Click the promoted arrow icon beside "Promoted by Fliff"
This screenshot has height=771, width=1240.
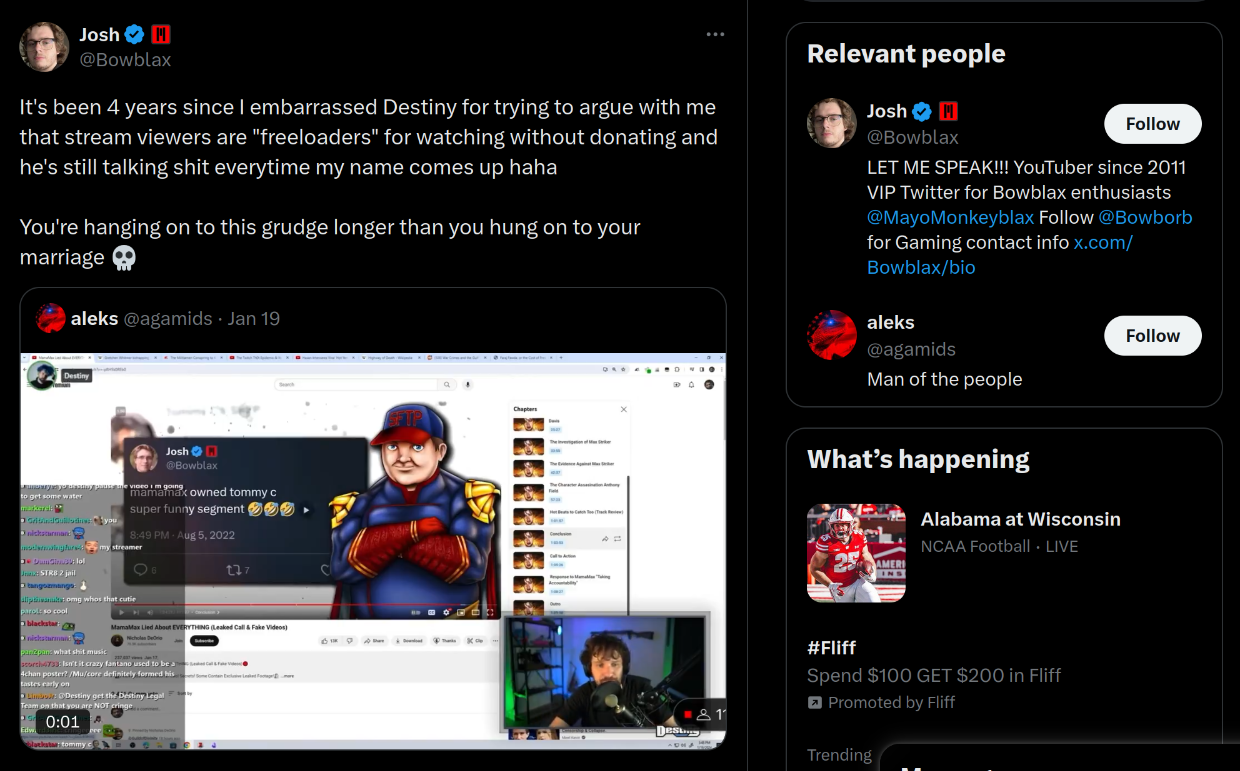click(815, 703)
